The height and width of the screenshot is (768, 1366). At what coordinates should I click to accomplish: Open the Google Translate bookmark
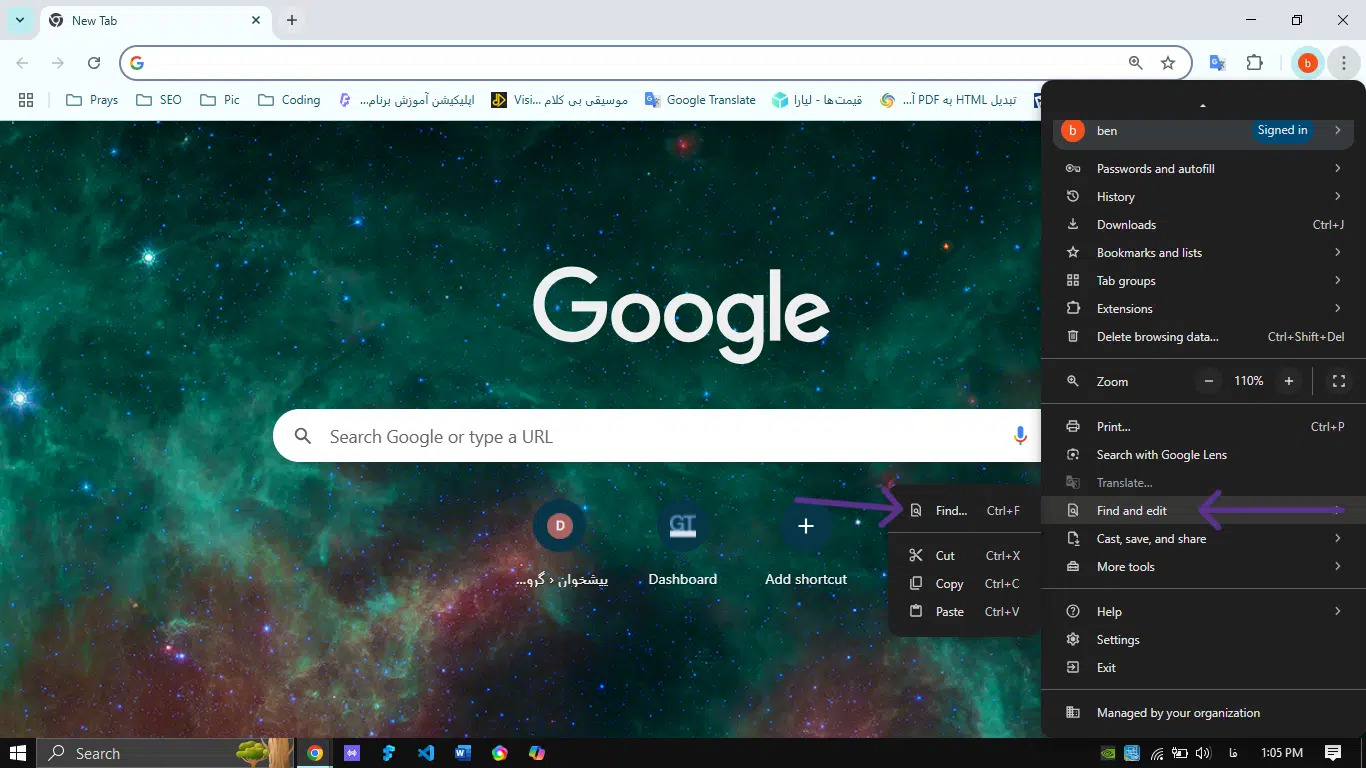700,100
